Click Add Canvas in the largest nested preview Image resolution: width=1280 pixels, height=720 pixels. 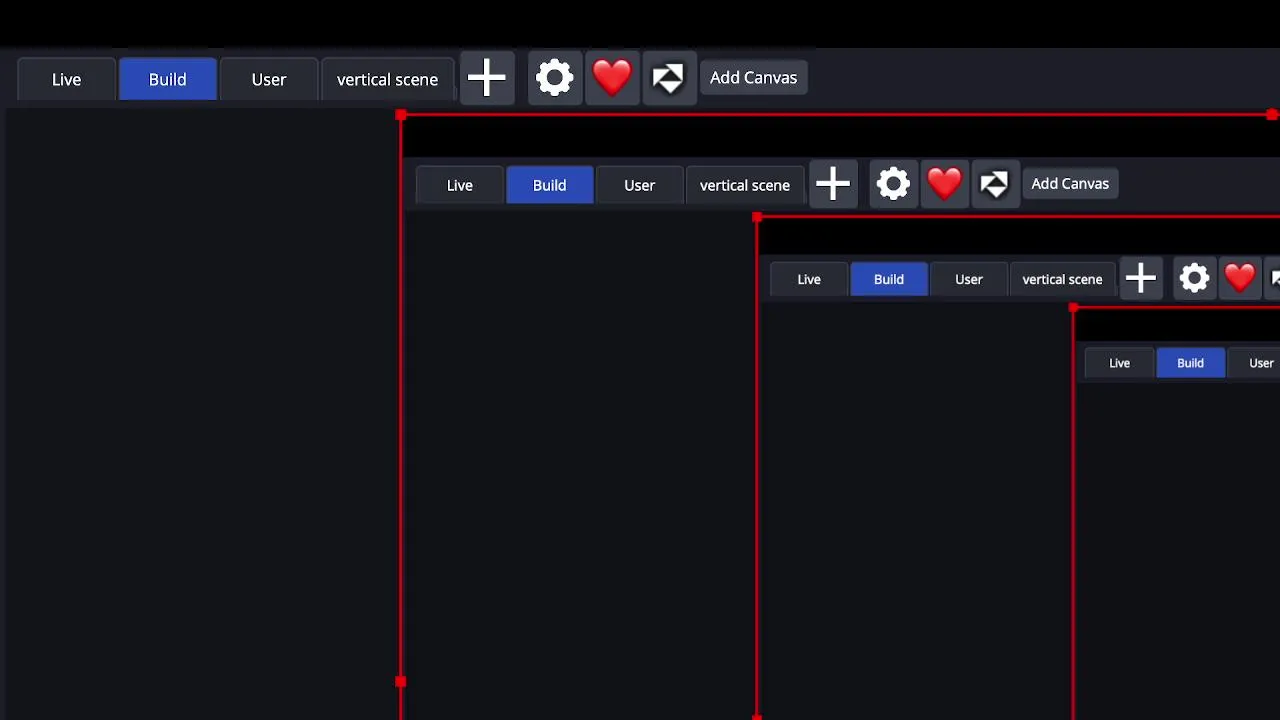1070,184
